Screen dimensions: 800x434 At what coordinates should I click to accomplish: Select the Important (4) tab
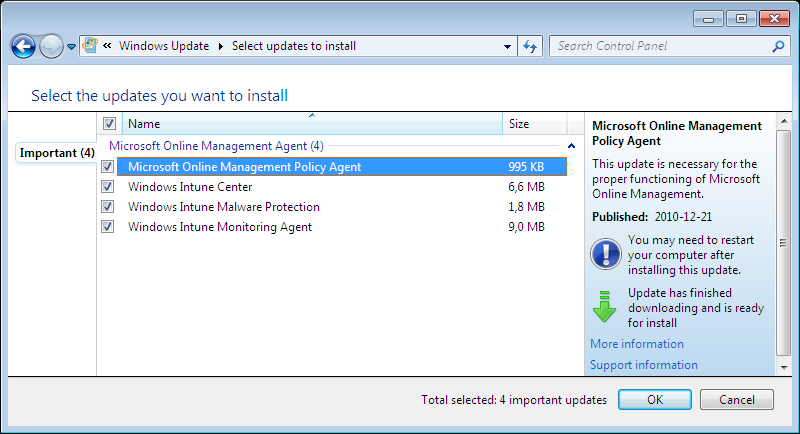tap(57, 153)
